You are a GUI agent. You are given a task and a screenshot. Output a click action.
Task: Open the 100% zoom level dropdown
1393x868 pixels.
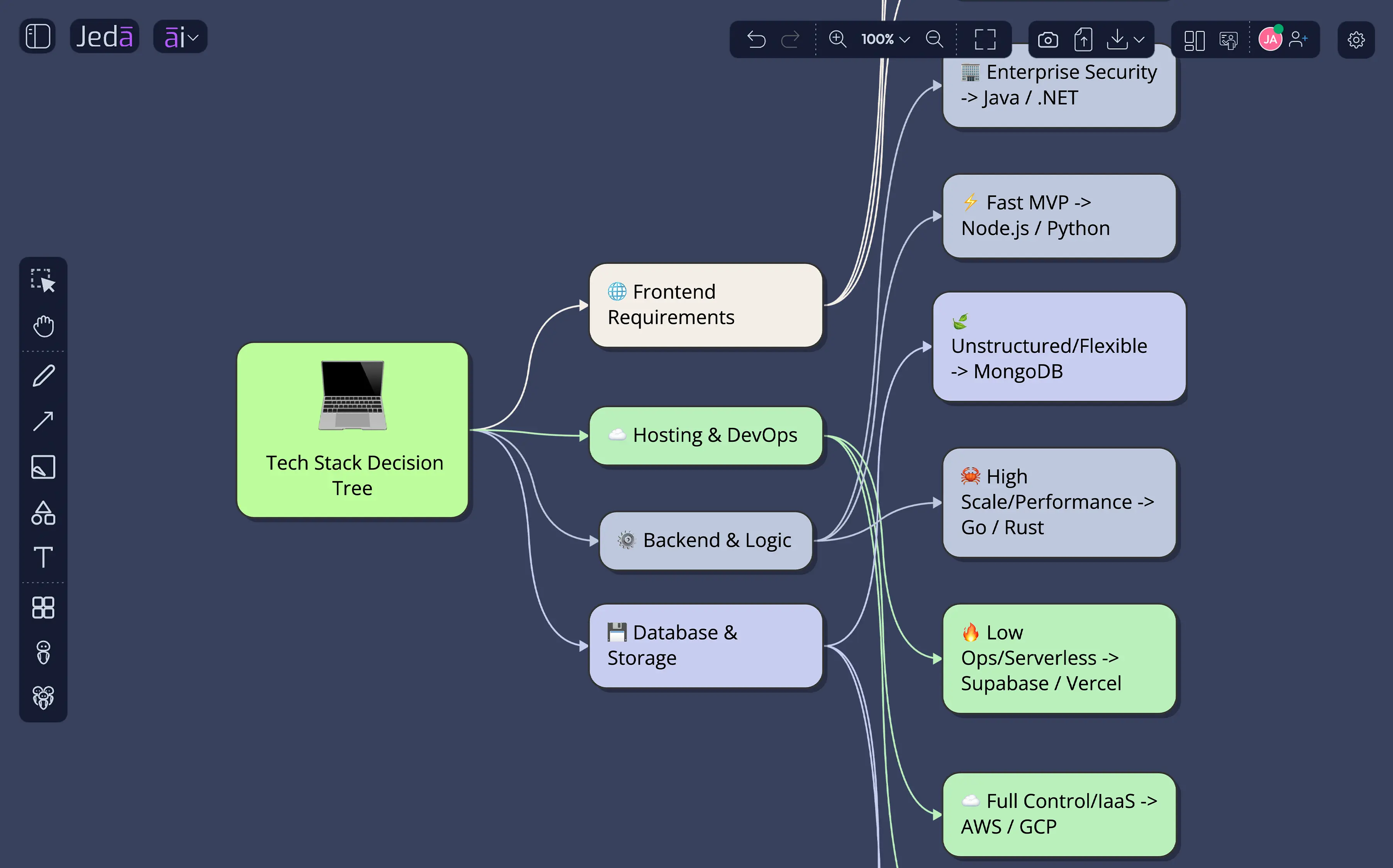point(886,39)
